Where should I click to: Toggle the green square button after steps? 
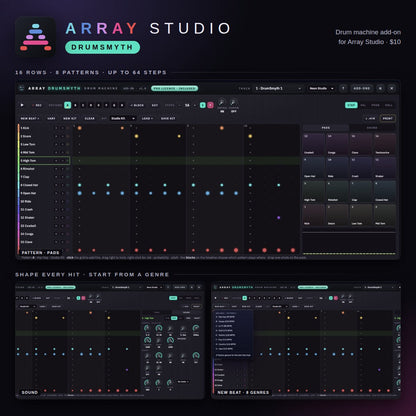point(202,105)
